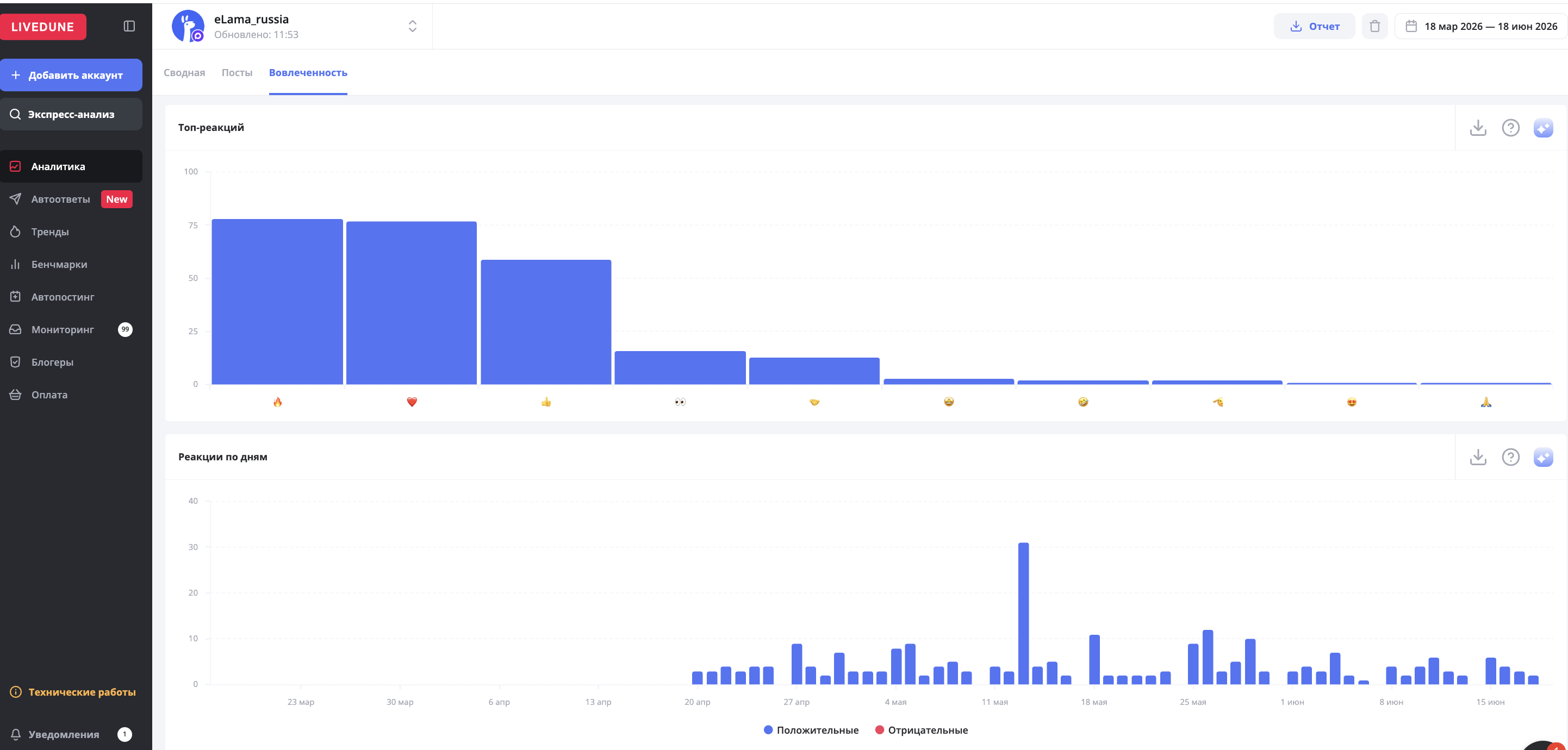Click the praying hands emoji label
The height and width of the screenshot is (750, 1568).
pyautogui.click(x=1486, y=402)
